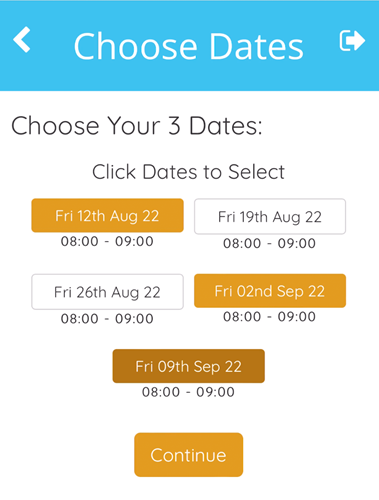
Task: Tap the logout exit icon in header
Action: tap(352, 41)
